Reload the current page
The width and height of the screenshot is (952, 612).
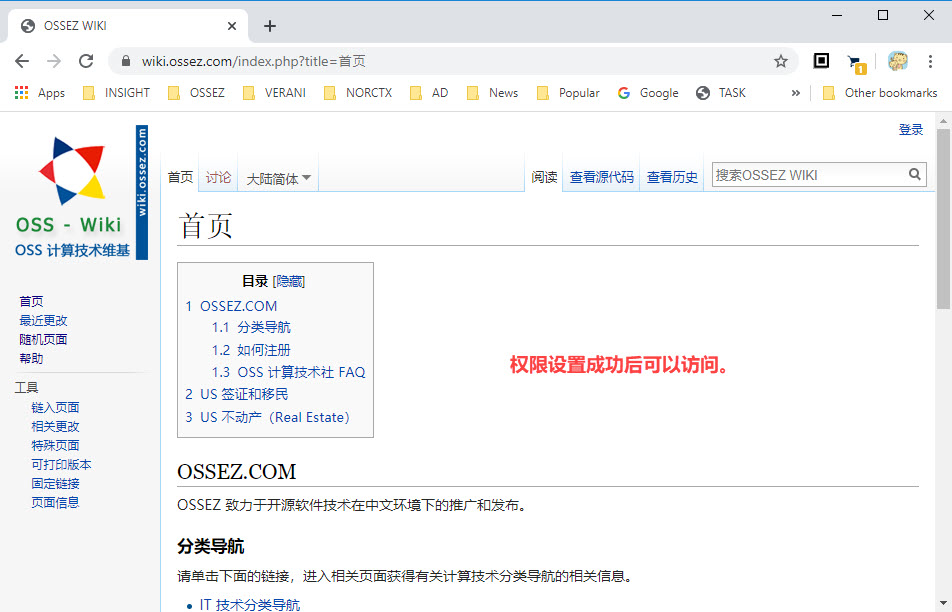(x=86, y=60)
